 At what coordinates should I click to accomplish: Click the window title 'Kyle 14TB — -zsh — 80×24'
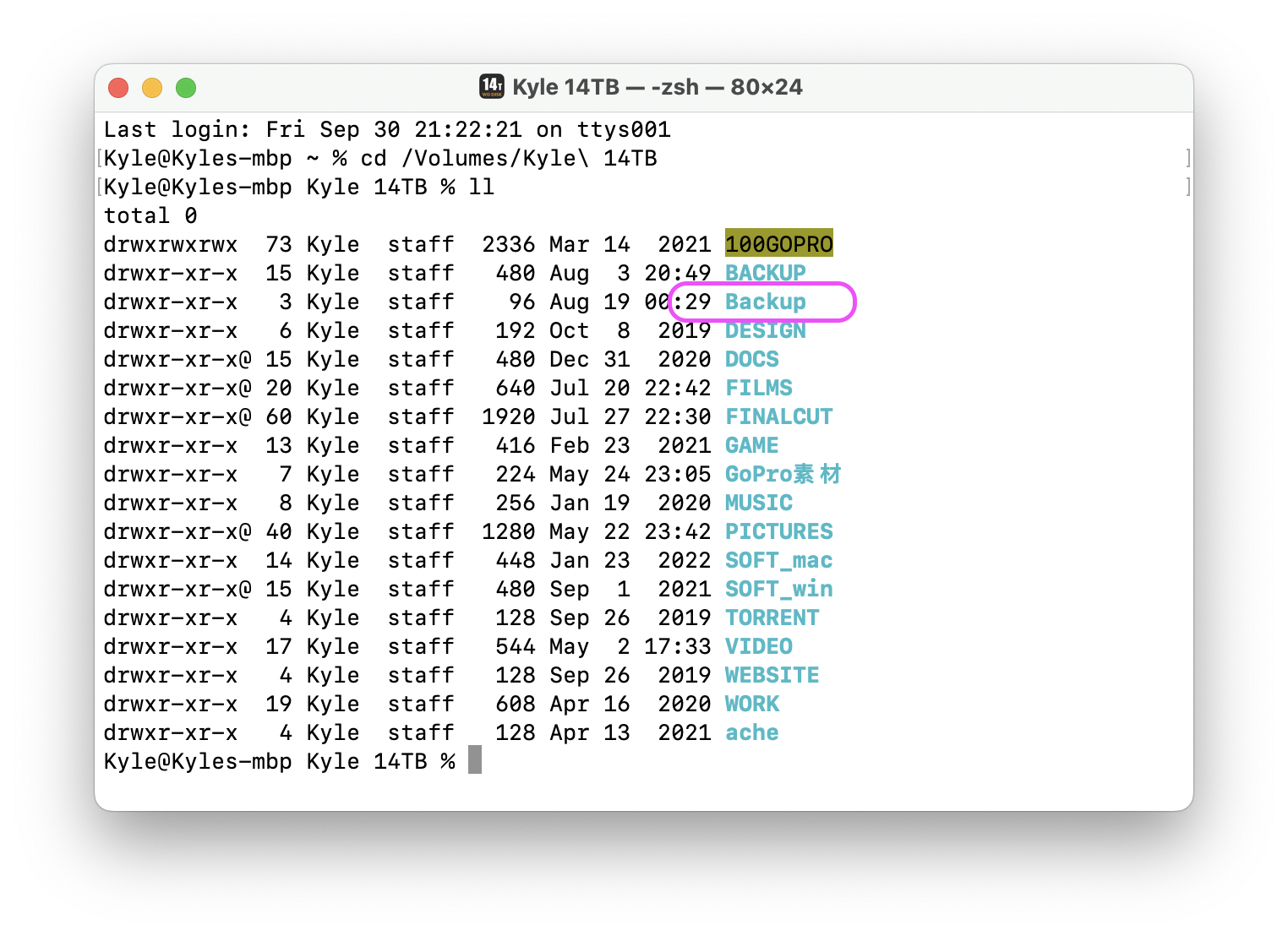point(658,87)
